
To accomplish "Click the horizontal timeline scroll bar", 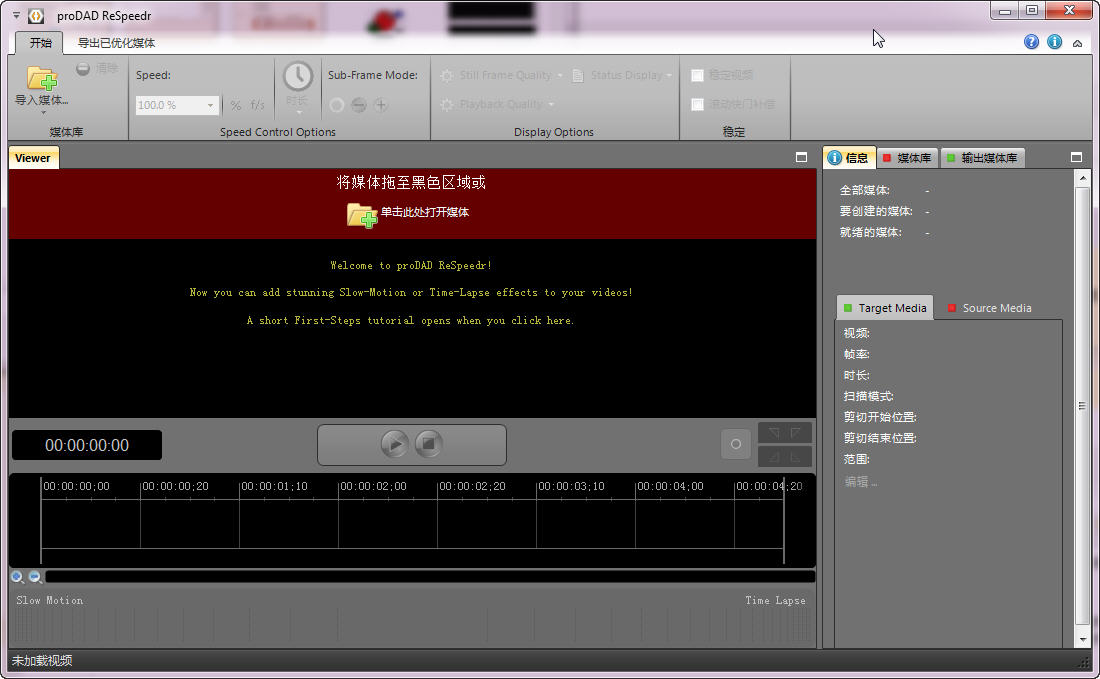I will 430,577.
